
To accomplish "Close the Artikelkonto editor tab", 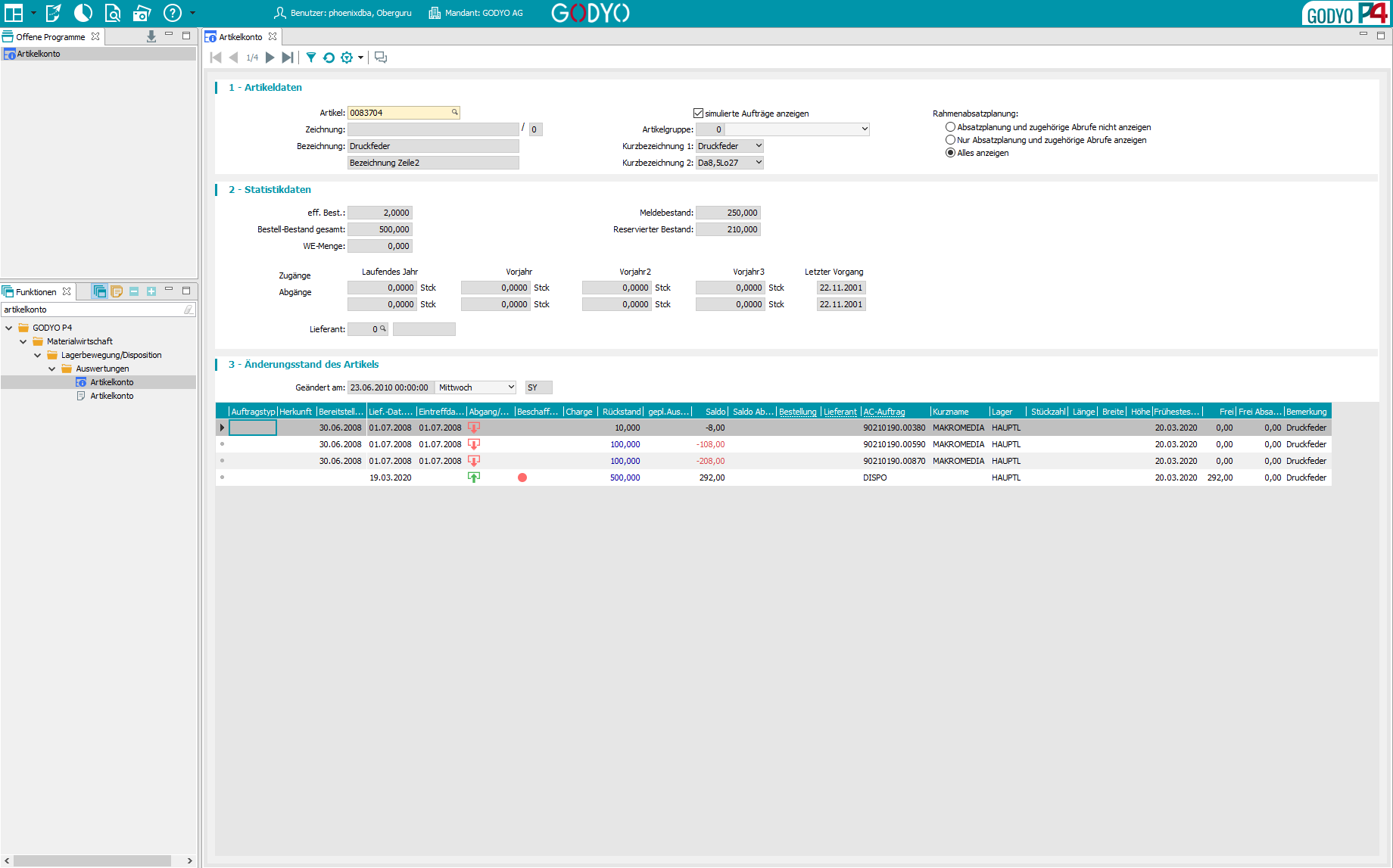I will (273, 36).
